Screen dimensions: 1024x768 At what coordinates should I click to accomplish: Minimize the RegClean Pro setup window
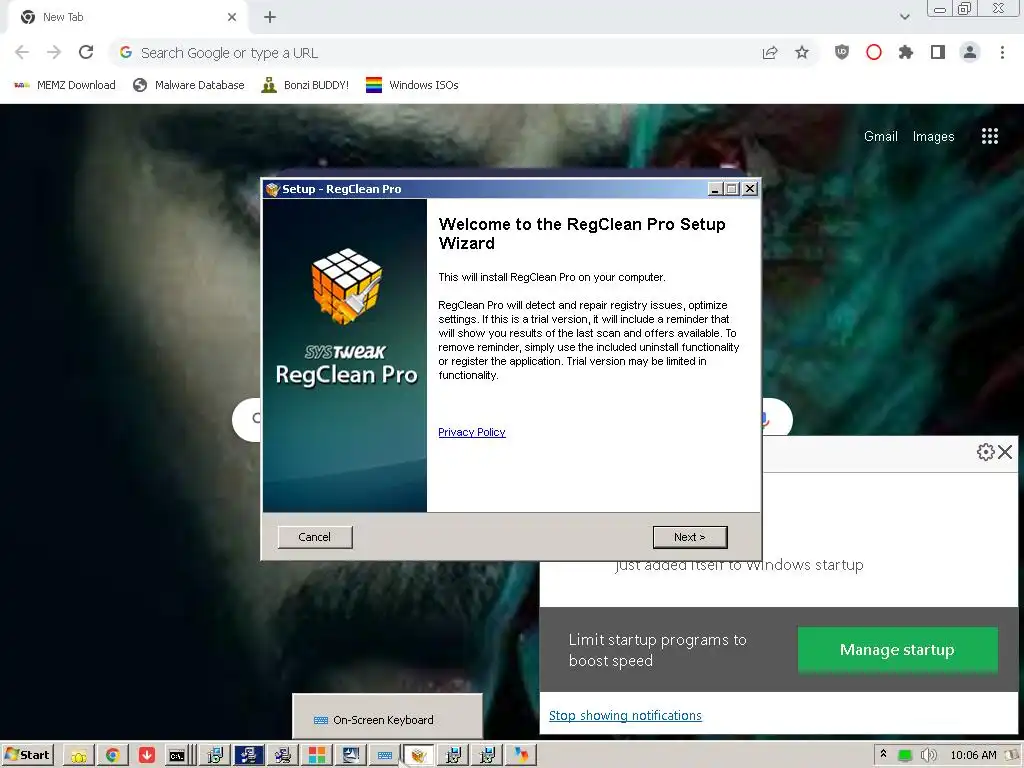click(715, 189)
